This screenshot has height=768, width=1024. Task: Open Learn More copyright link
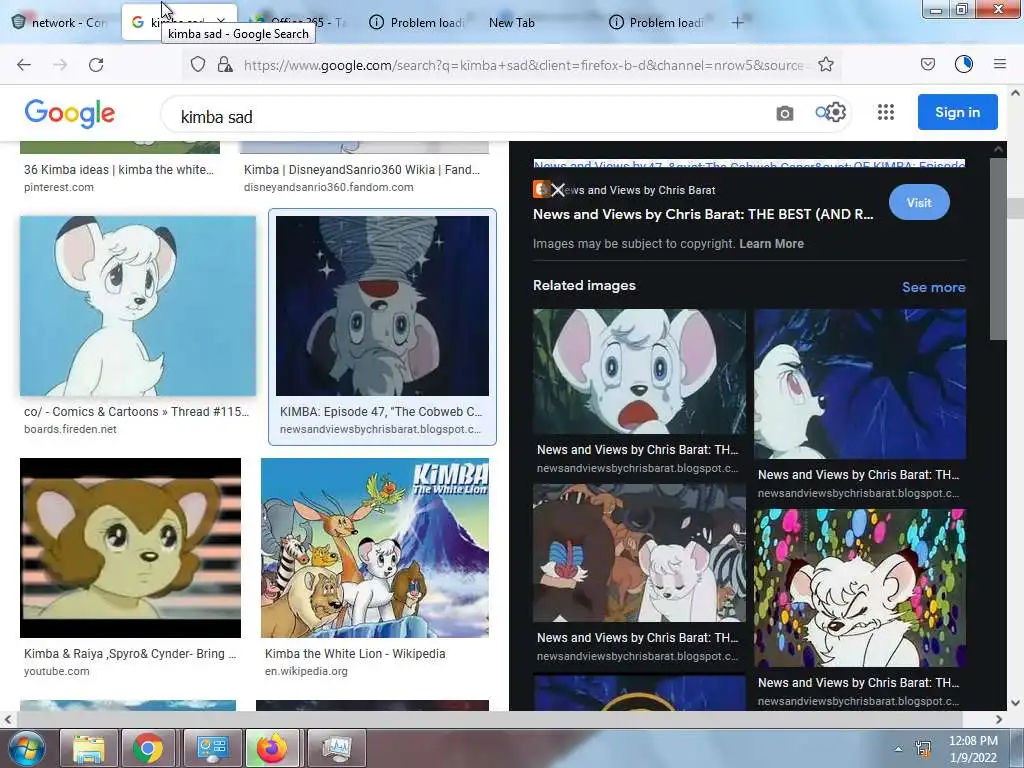(771, 244)
